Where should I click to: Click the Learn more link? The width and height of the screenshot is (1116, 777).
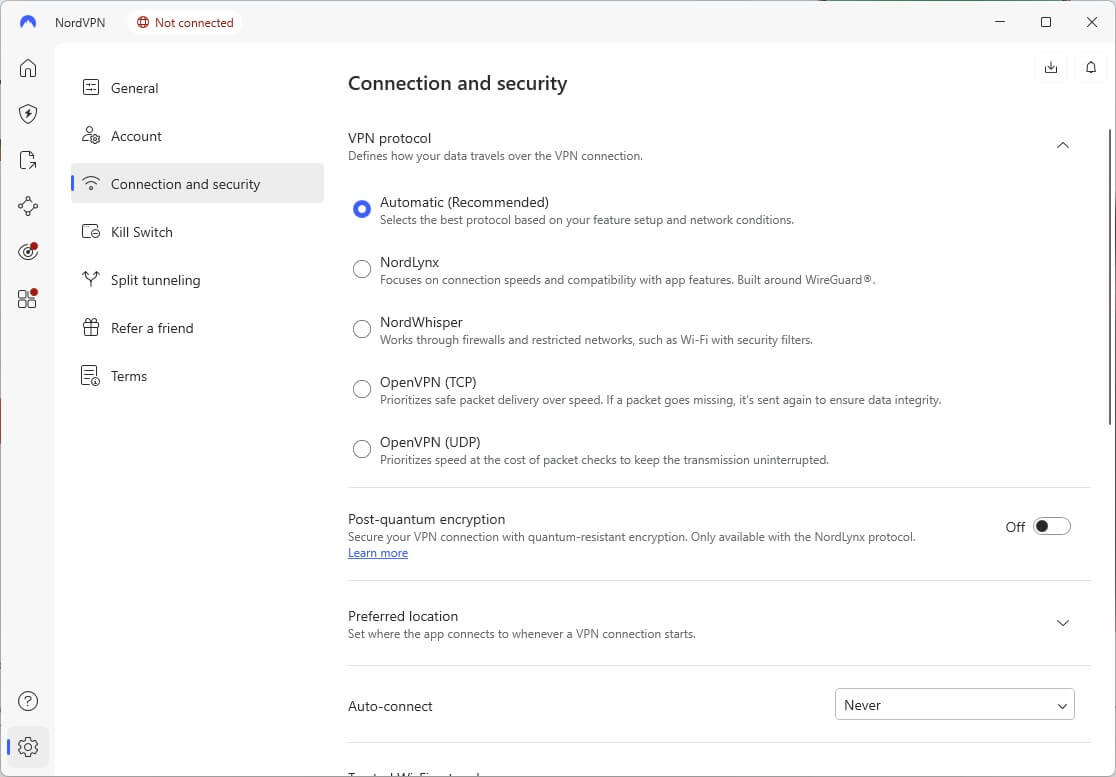click(x=378, y=553)
